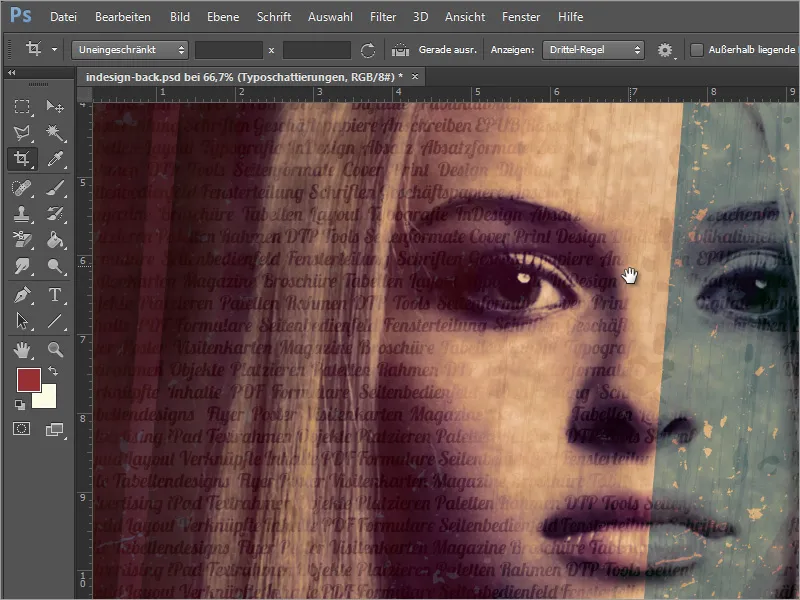Select the Crop tool in toolbox
The image size is (800, 600).
tap(21, 159)
